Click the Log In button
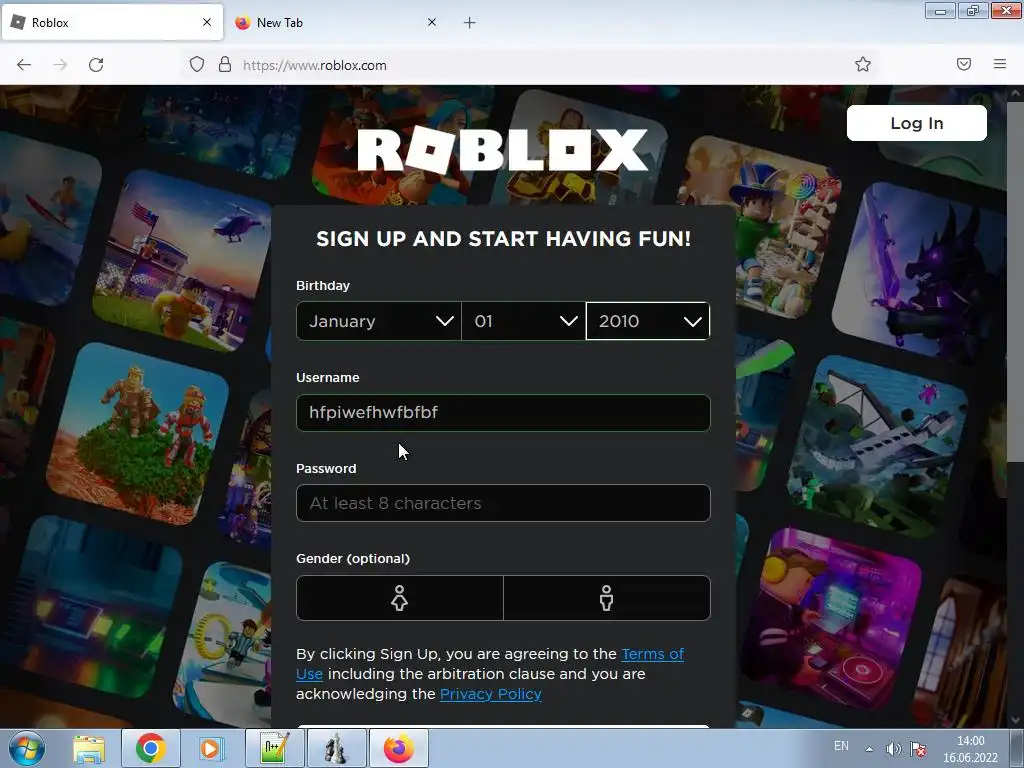This screenshot has height=768, width=1024. (x=916, y=123)
